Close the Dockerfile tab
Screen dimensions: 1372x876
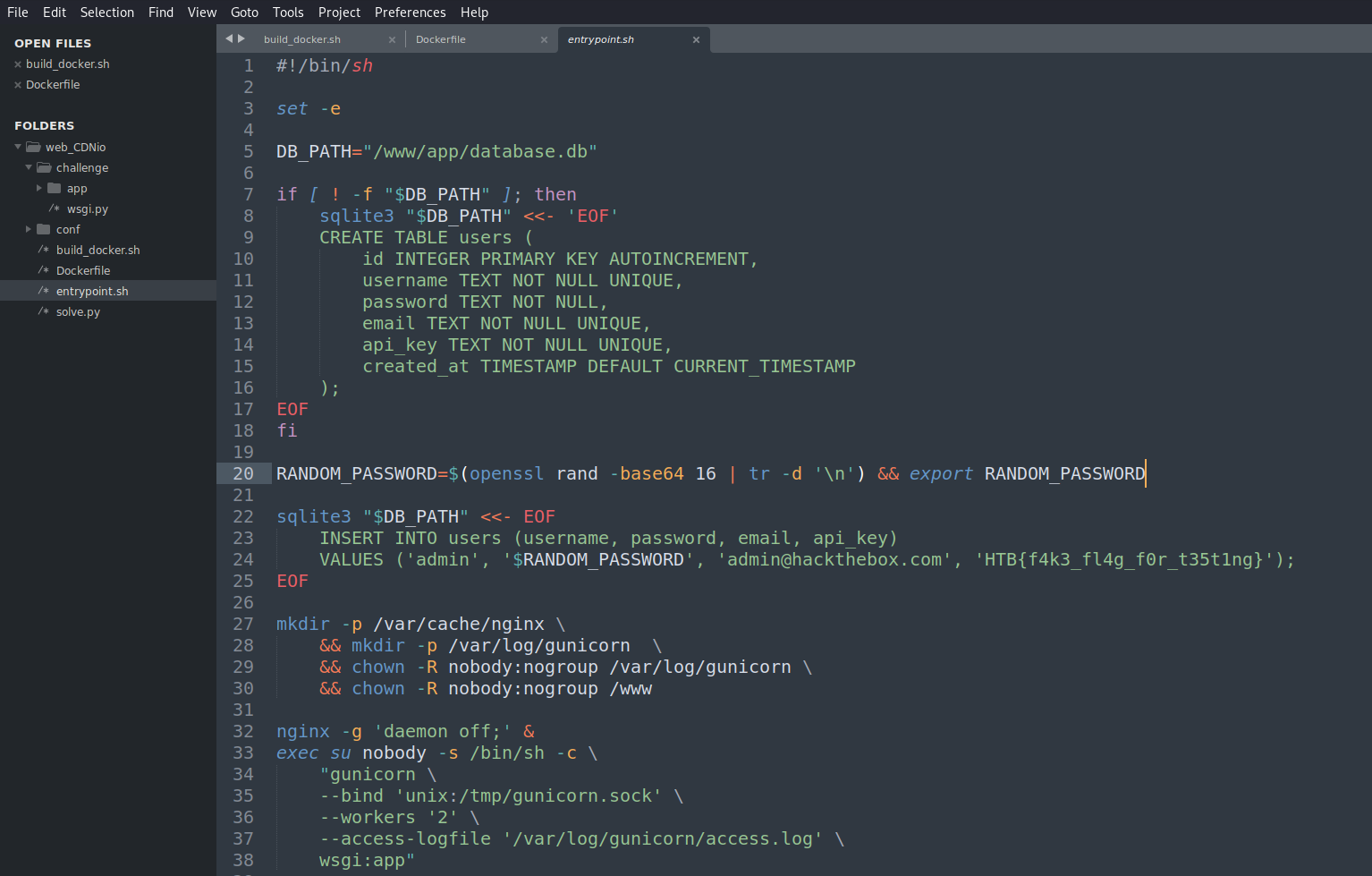pyautogui.click(x=544, y=39)
